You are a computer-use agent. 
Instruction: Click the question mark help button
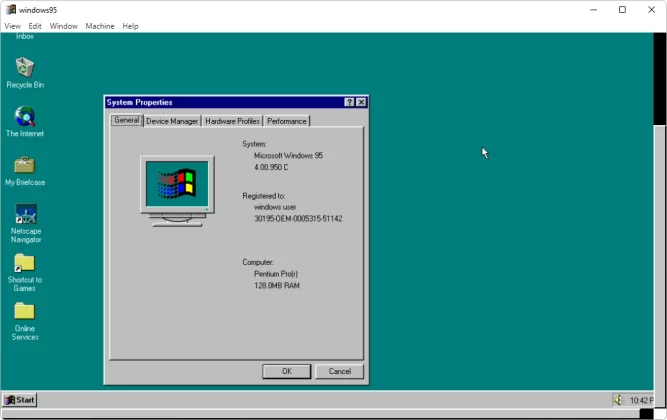point(349,102)
